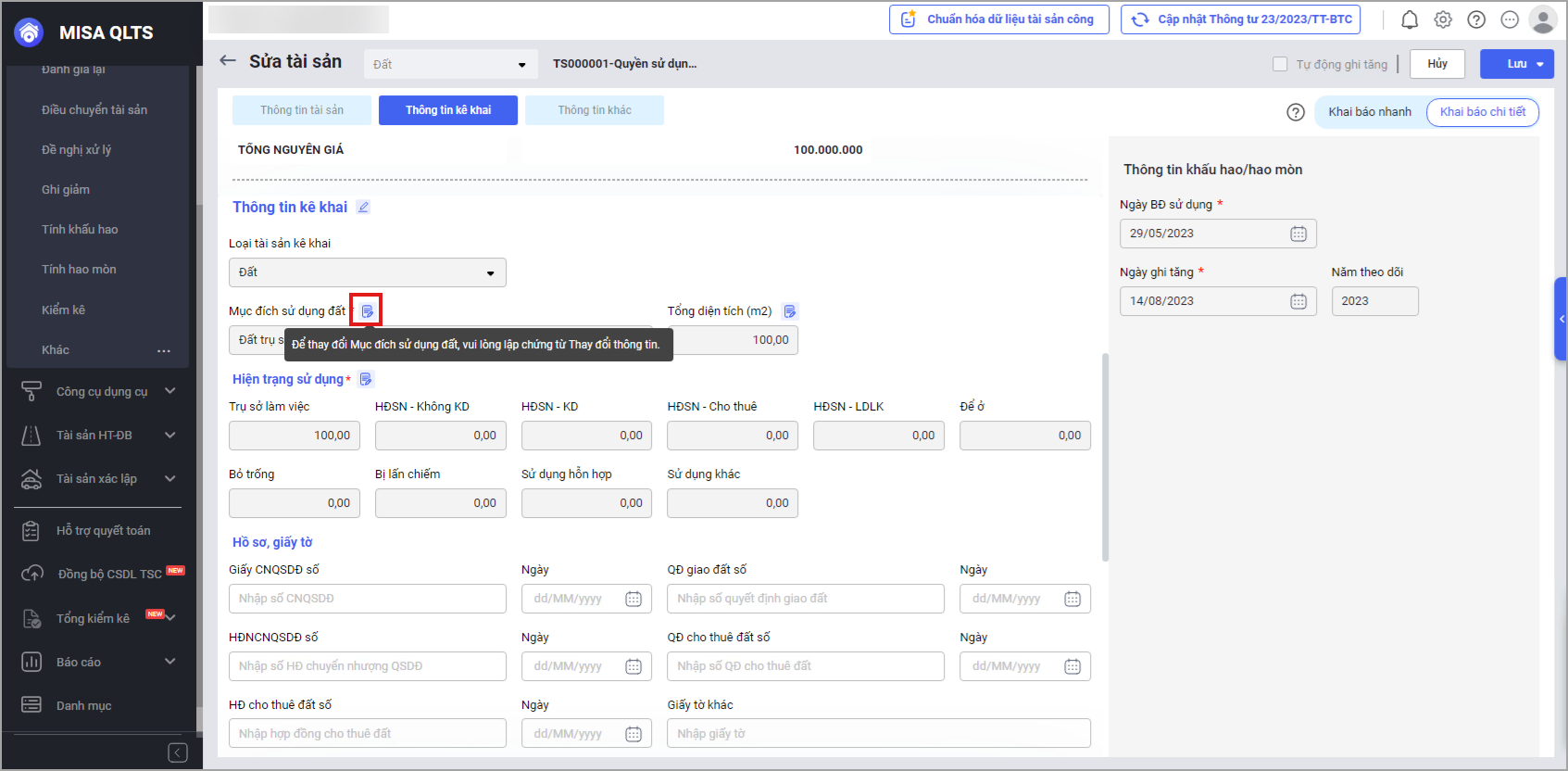Collapse the left sidebar menu
The image size is (1568, 771).
178,752
